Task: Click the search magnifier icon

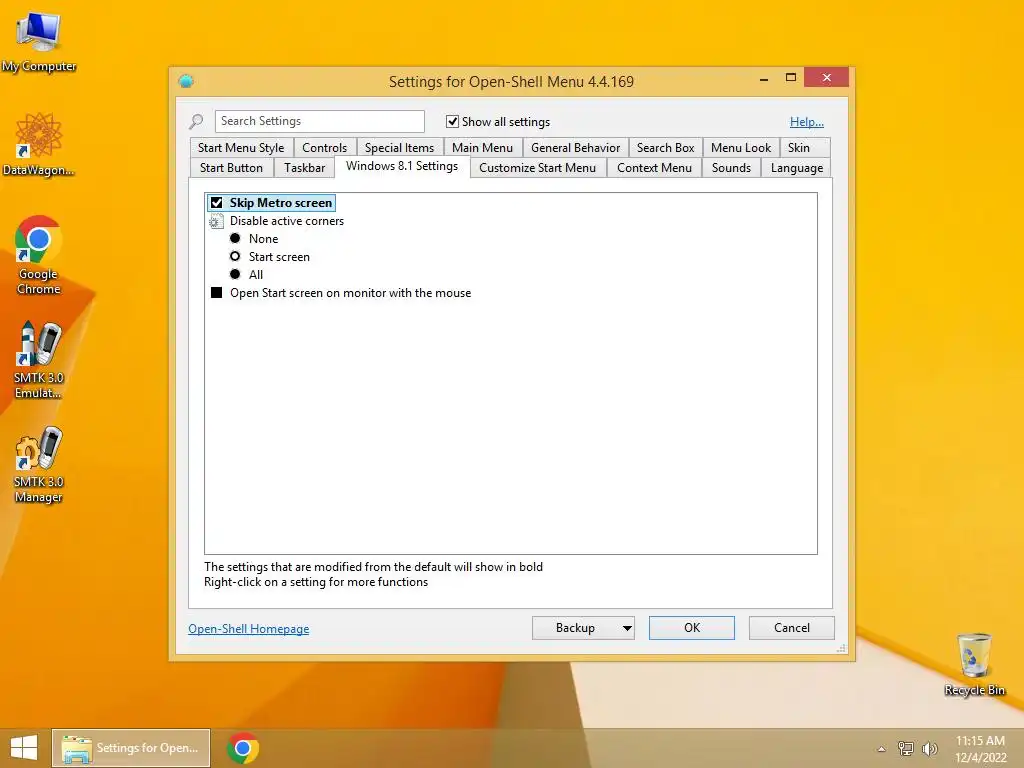Action: [196, 121]
